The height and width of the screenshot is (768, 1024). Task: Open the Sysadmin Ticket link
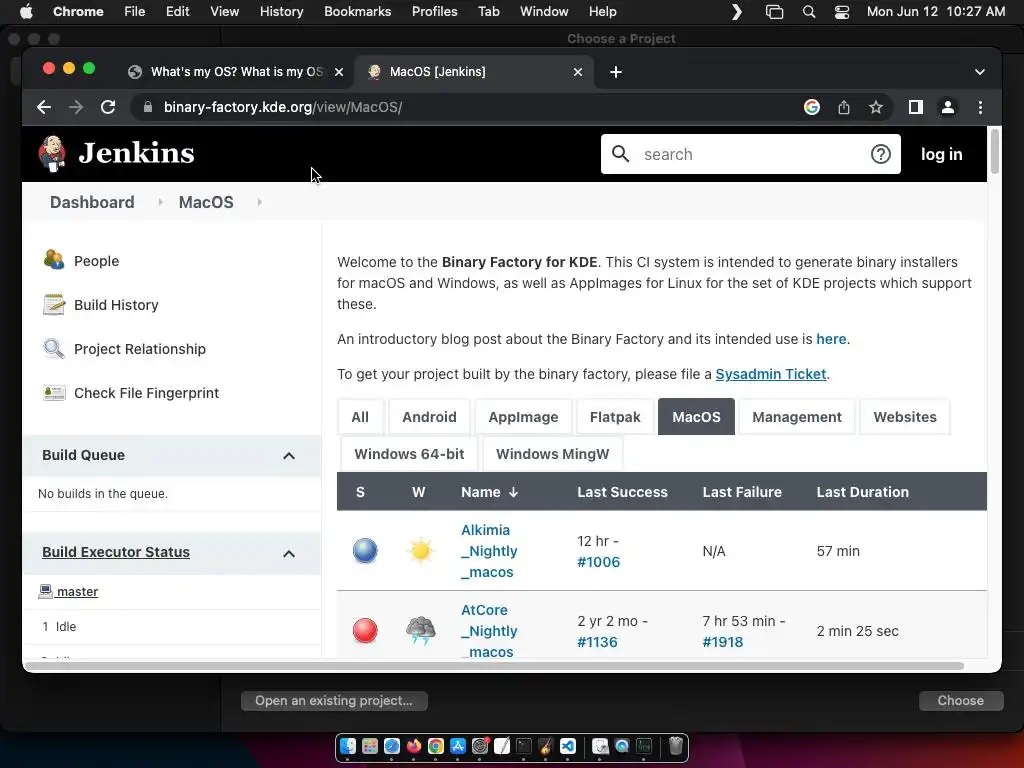[771, 374]
